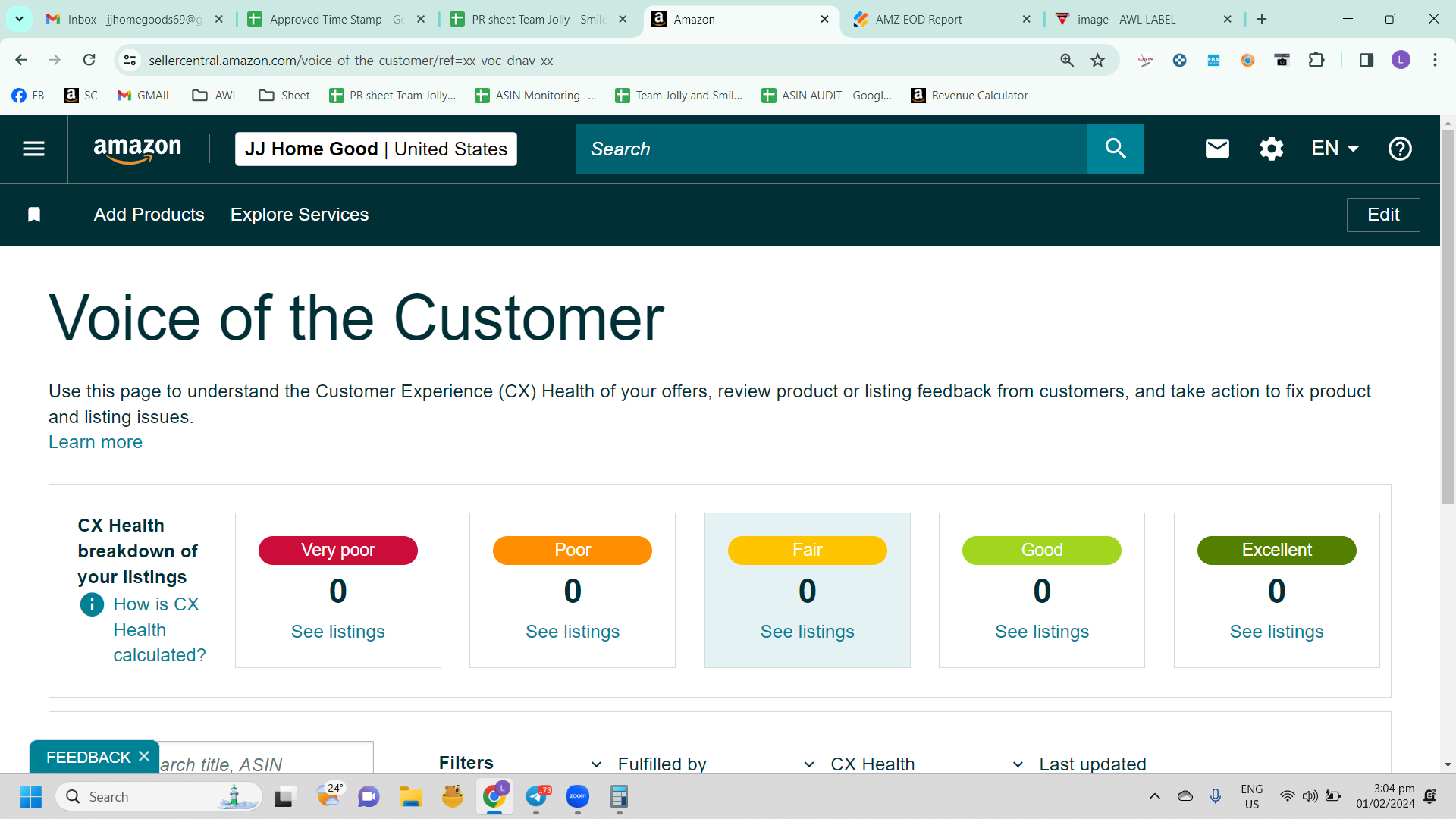Open the EN language dropdown
This screenshot has height=819, width=1456.
pos(1335,149)
